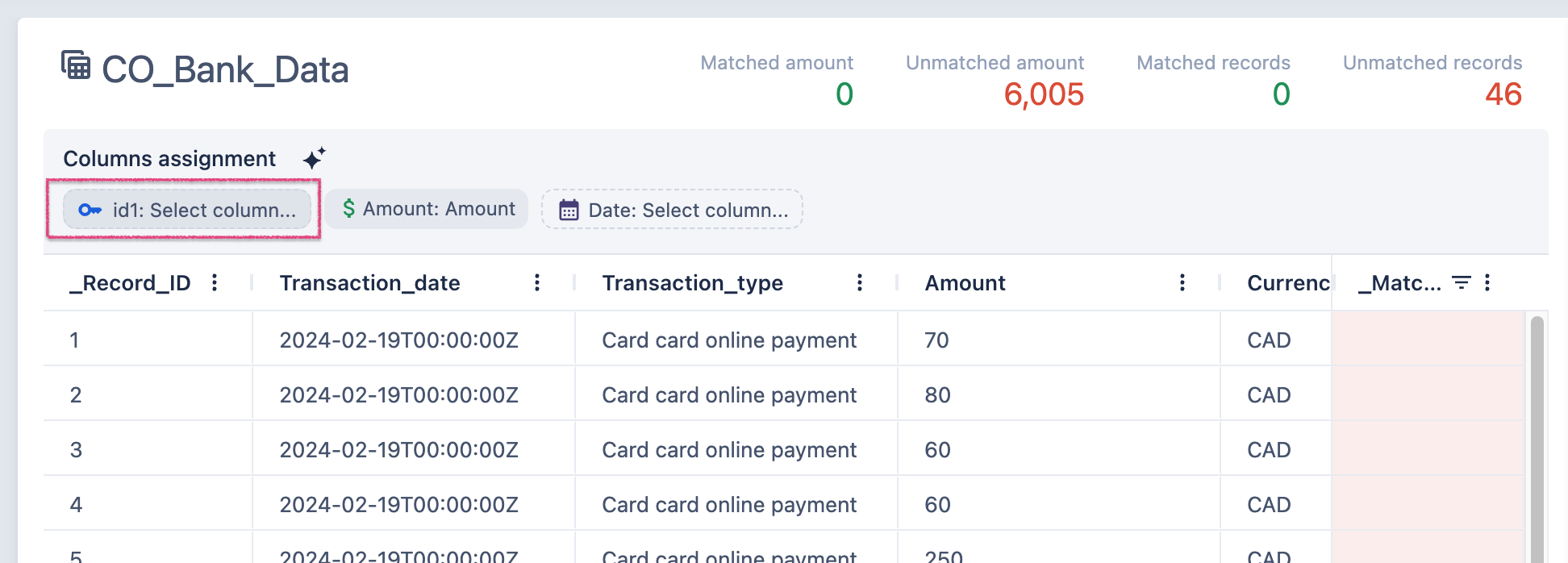Viewport: 1568px width, 563px height.
Task: Sort by Transaction_type column header
Action: 692,283
